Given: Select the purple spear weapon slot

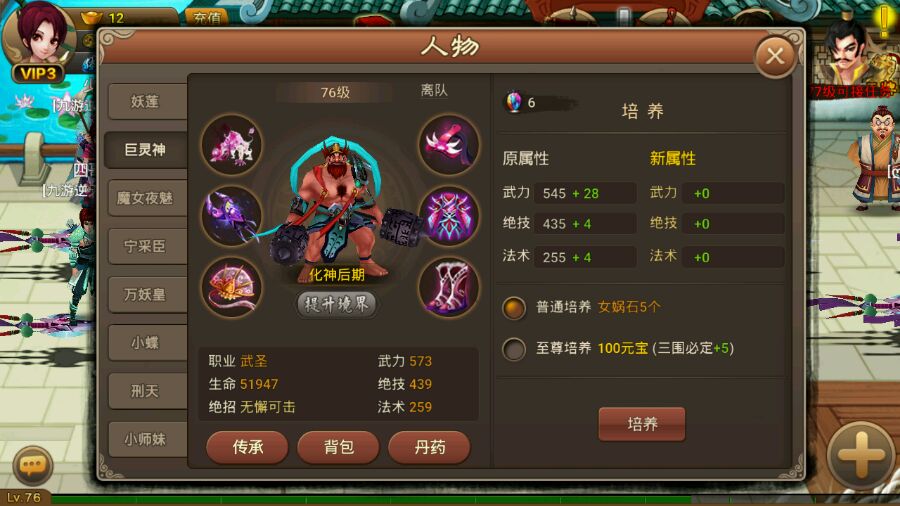Looking at the screenshot, I should point(232,216).
